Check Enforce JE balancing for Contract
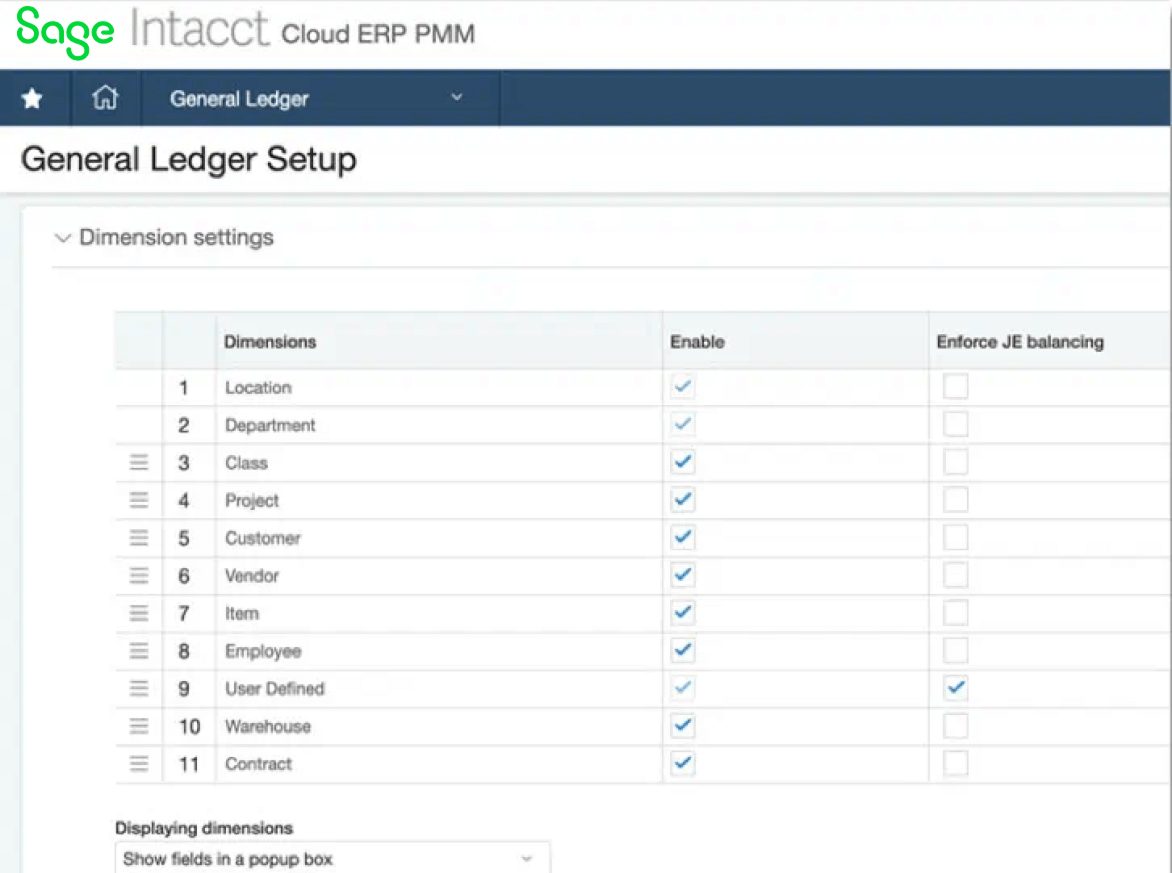The image size is (1172, 873). click(x=956, y=764)
